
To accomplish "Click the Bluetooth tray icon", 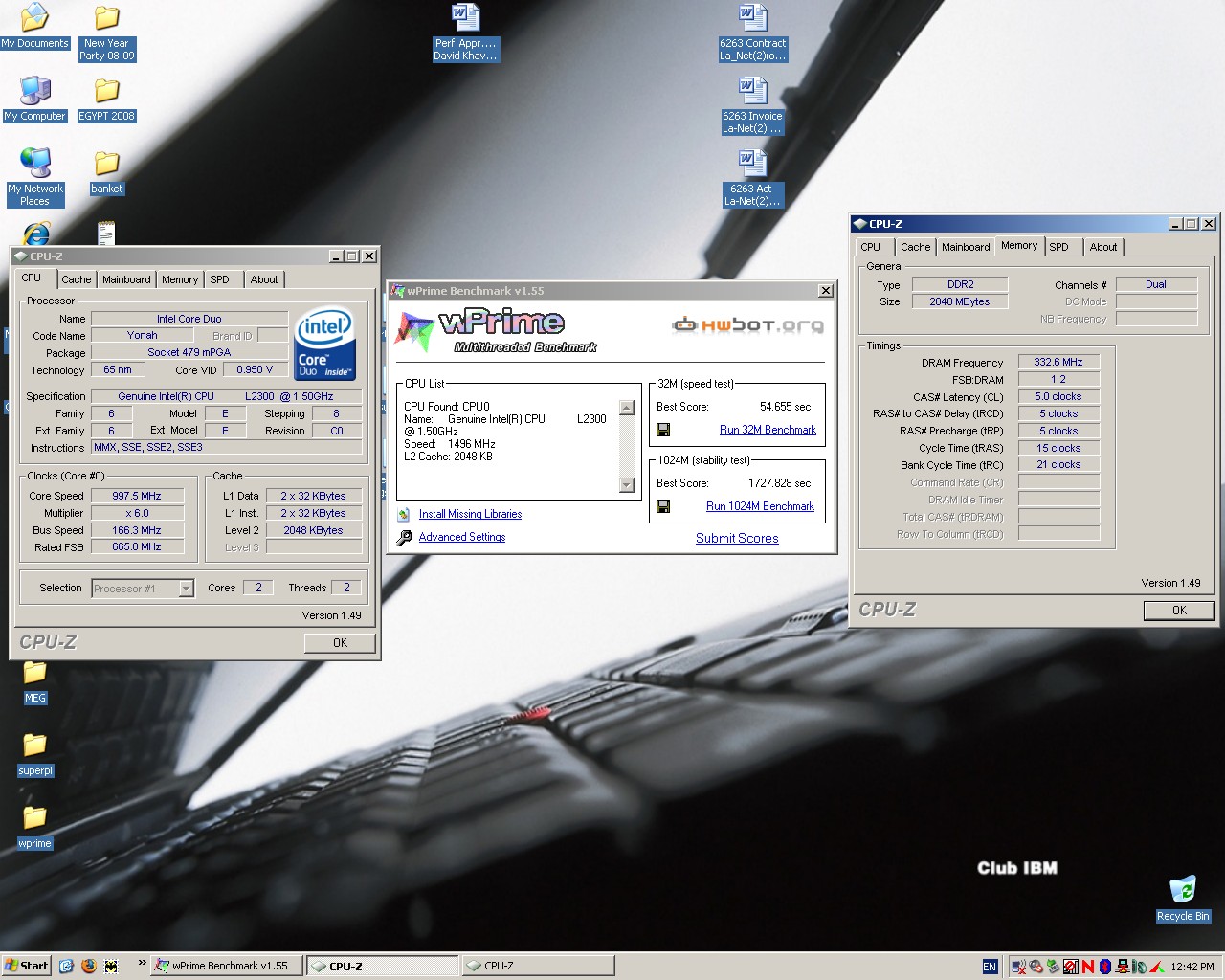I will pyautogui.click(x=1104, y=967).
